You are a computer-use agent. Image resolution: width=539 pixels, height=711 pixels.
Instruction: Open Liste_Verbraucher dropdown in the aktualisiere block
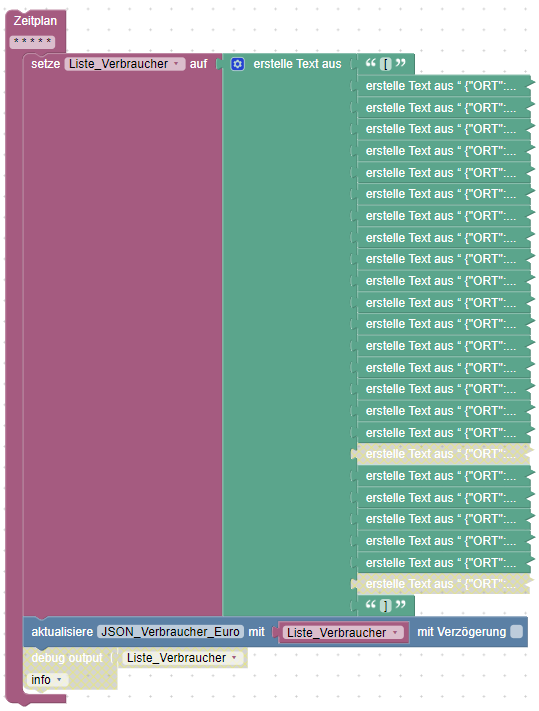click(x=343, y=633)
